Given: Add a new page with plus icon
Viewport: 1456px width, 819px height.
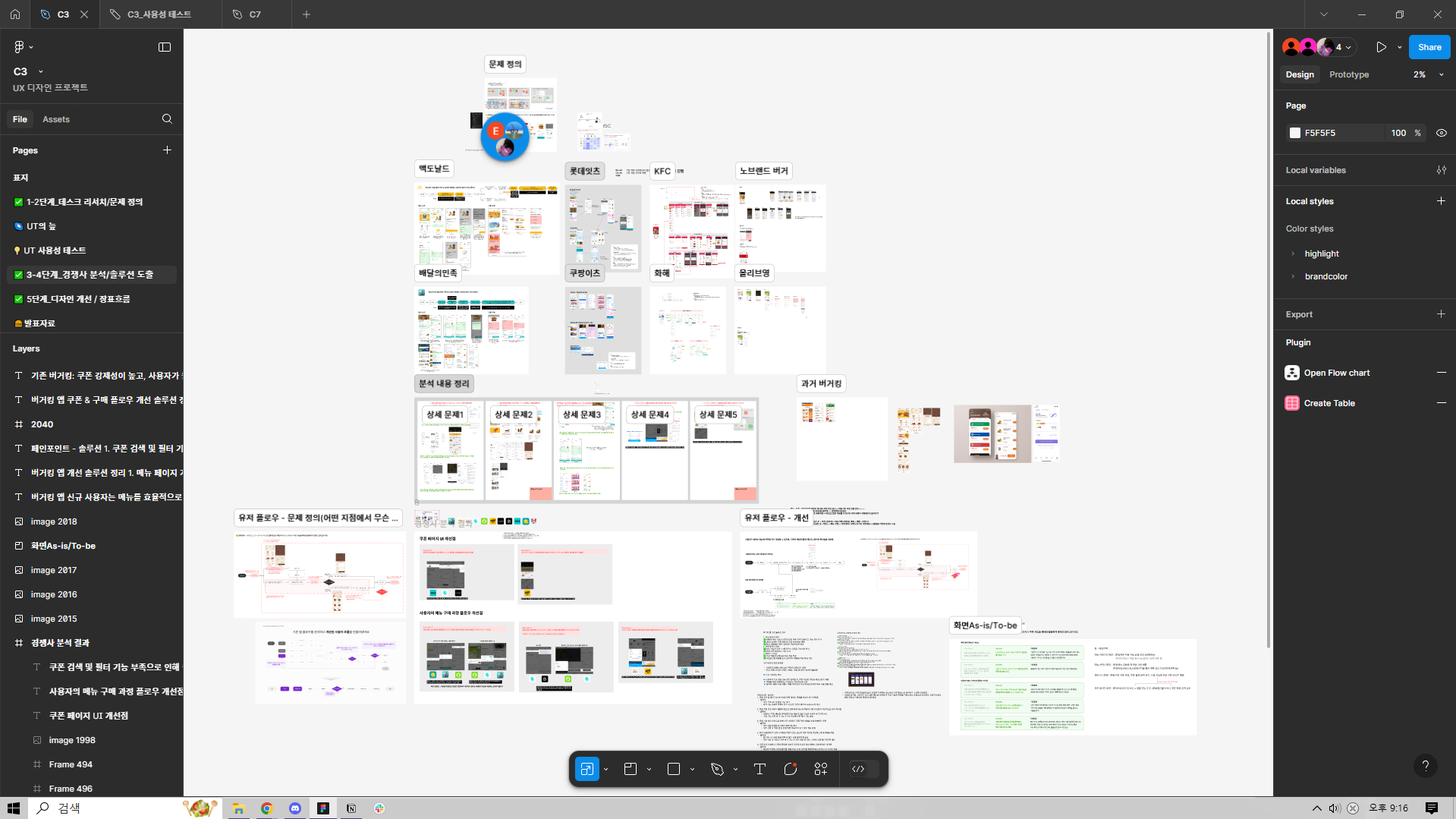Looking at the screenshot, I should (167, 150).
